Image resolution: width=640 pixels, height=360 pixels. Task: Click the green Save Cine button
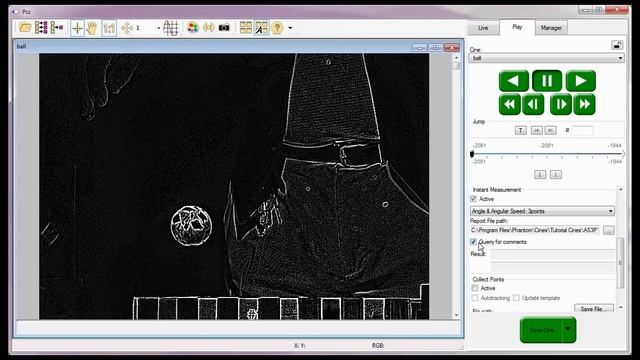(x=541, y=330)
